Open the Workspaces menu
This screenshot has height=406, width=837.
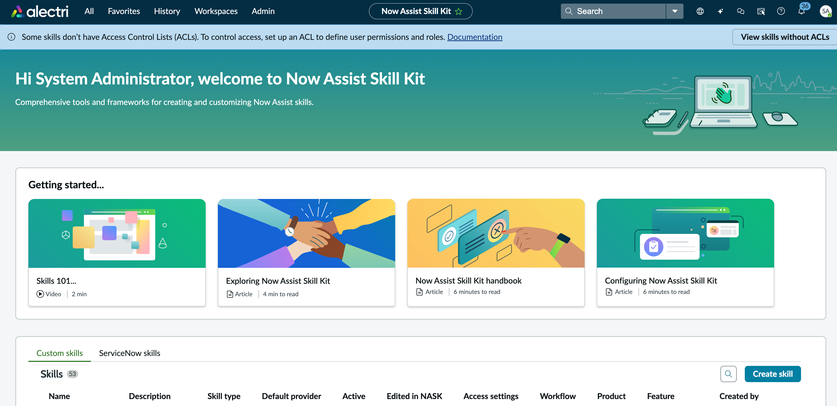[x=216, y=11]
